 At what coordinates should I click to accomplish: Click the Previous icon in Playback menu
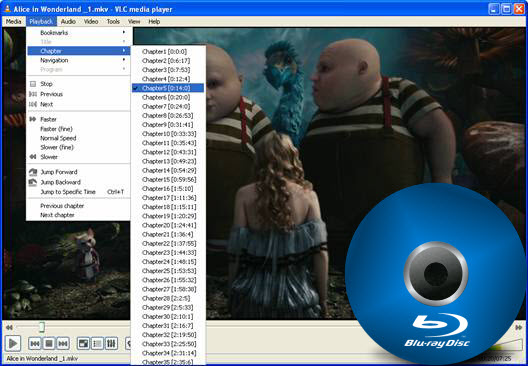[x=33, y=94]
